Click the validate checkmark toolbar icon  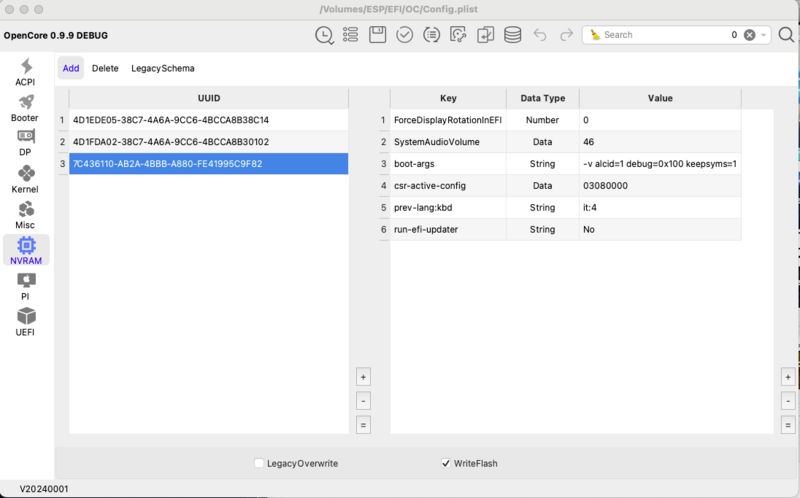(x=404, y=35)
